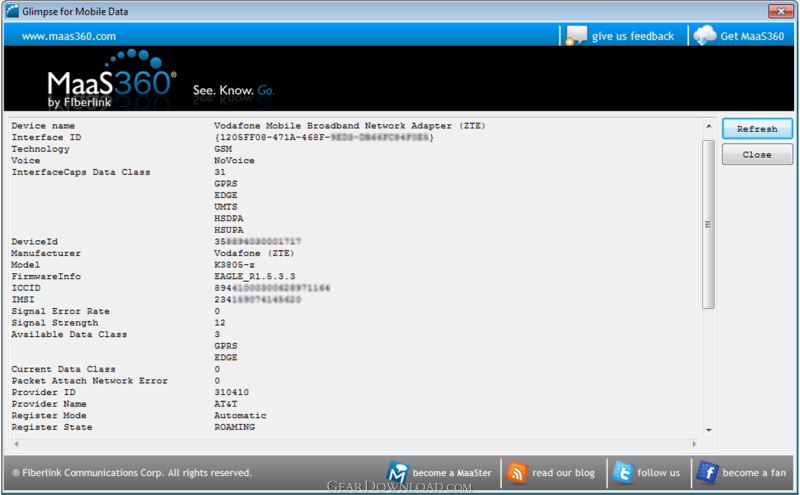Select the Device name label

coord(43,126)
